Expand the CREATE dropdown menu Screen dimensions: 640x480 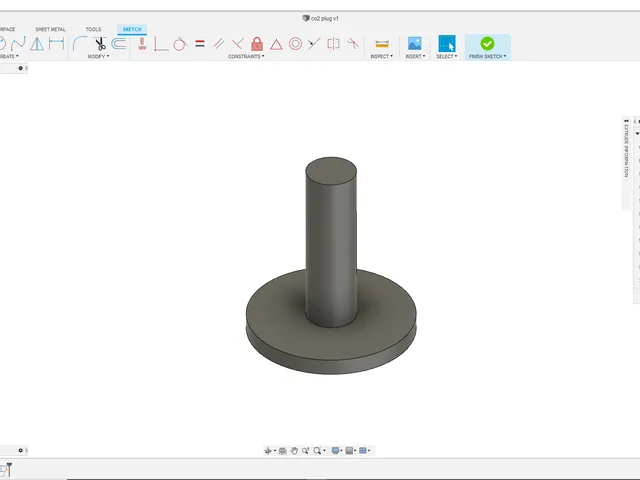(9, 56)
